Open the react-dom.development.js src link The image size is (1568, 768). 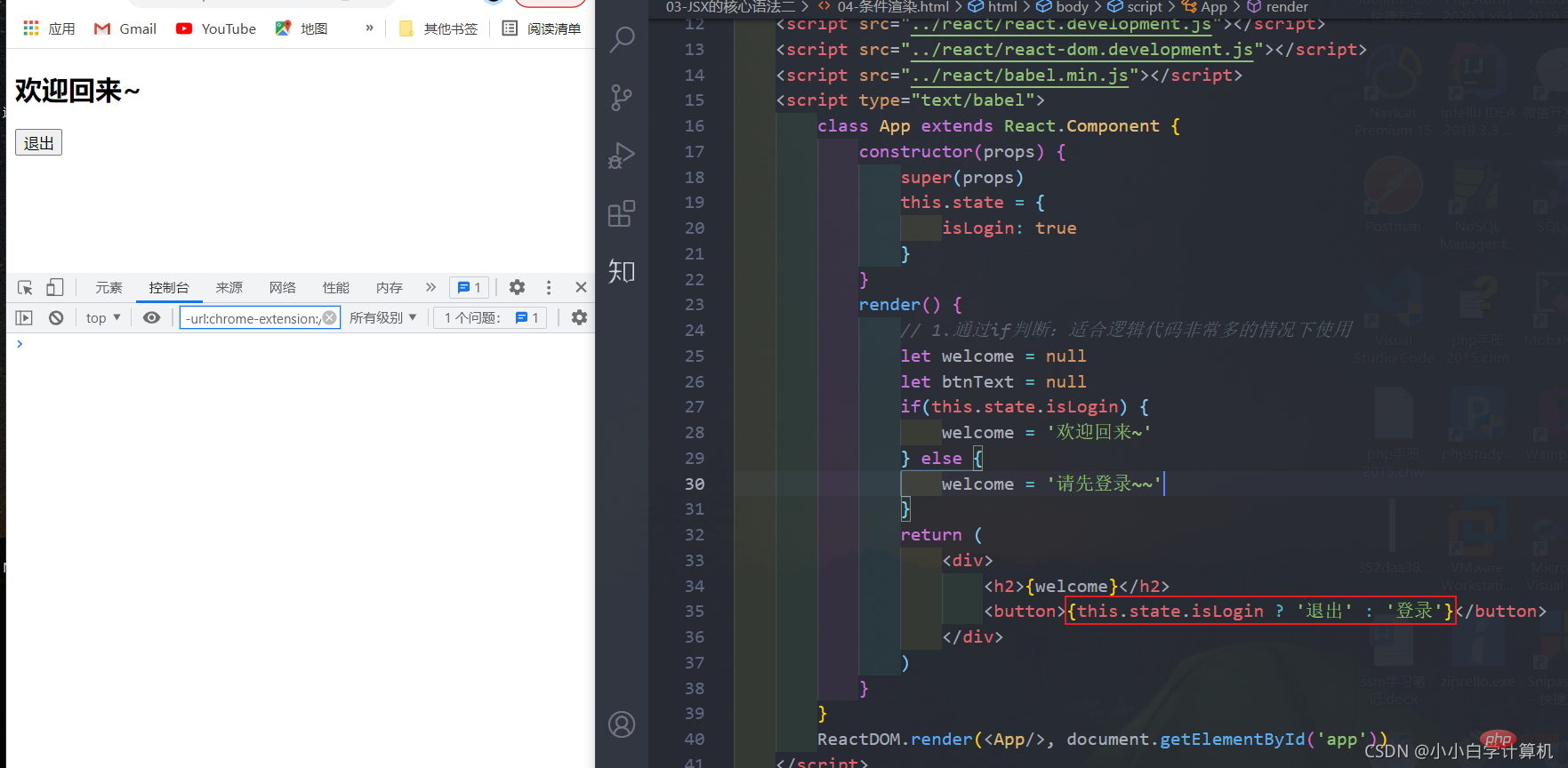1082,50
